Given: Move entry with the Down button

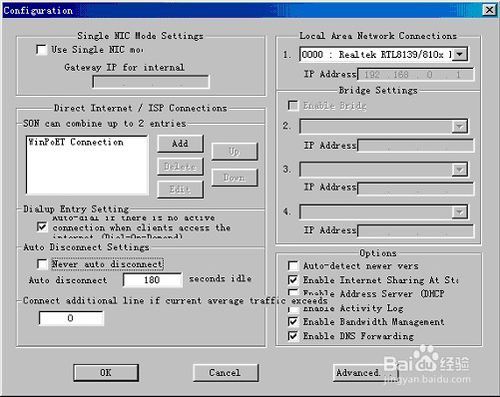Looking at the screenshot, I should [234, 177].
